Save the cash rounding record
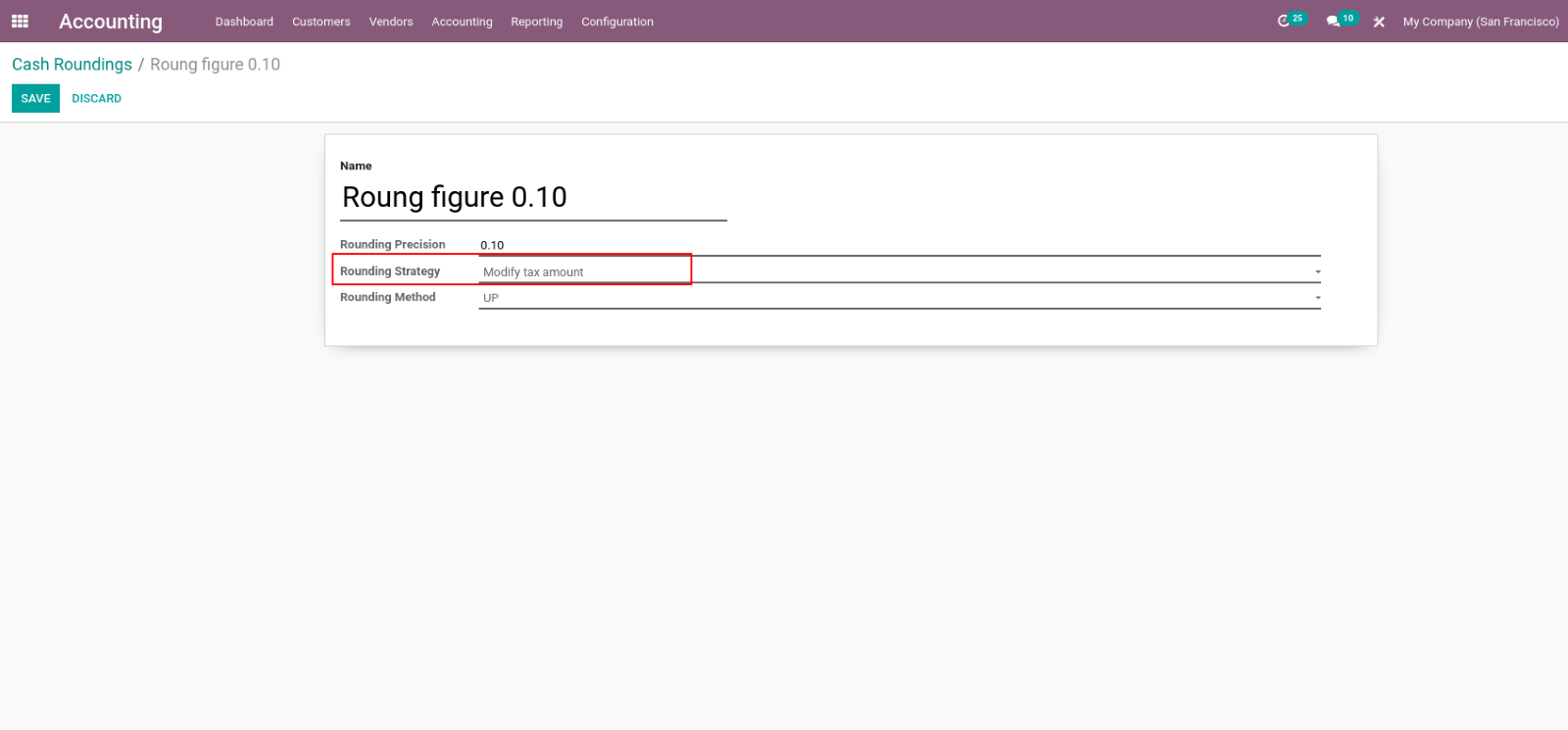This screenshot has height=730, width=1568. 35,98
